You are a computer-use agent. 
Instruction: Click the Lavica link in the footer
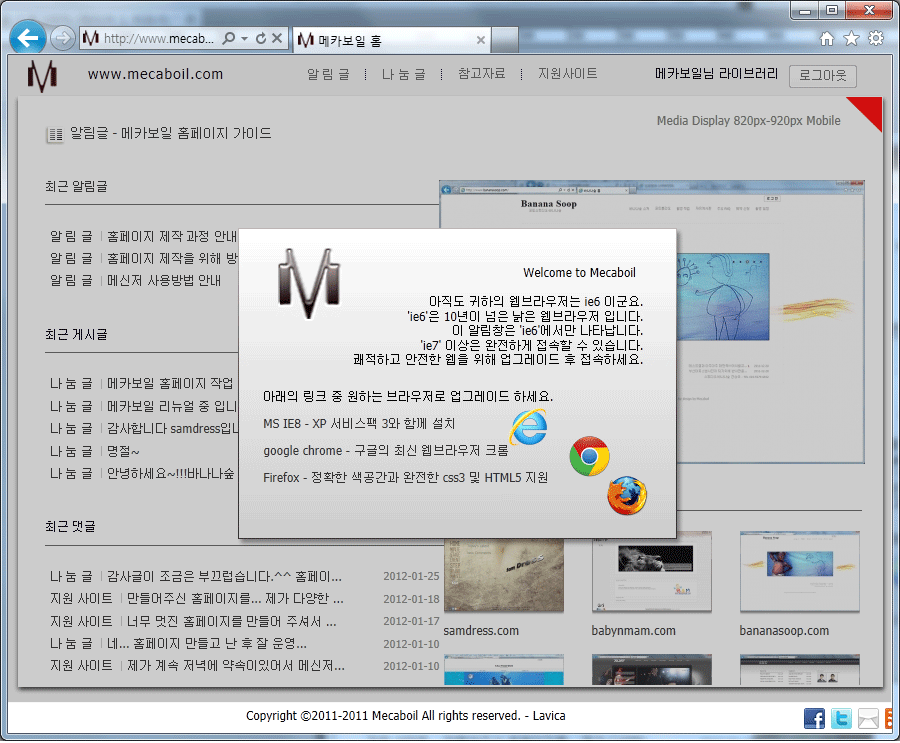pyautogui.click(x=549, y=716)
